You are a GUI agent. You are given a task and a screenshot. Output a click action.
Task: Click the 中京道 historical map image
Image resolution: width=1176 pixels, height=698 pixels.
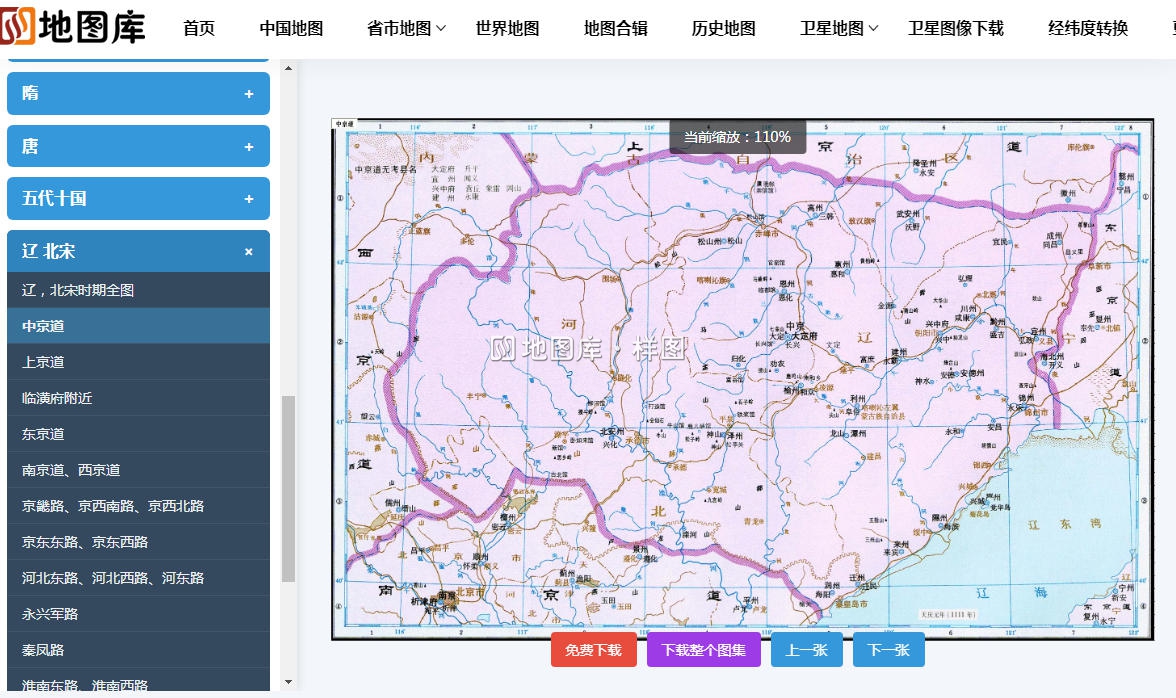742,380
